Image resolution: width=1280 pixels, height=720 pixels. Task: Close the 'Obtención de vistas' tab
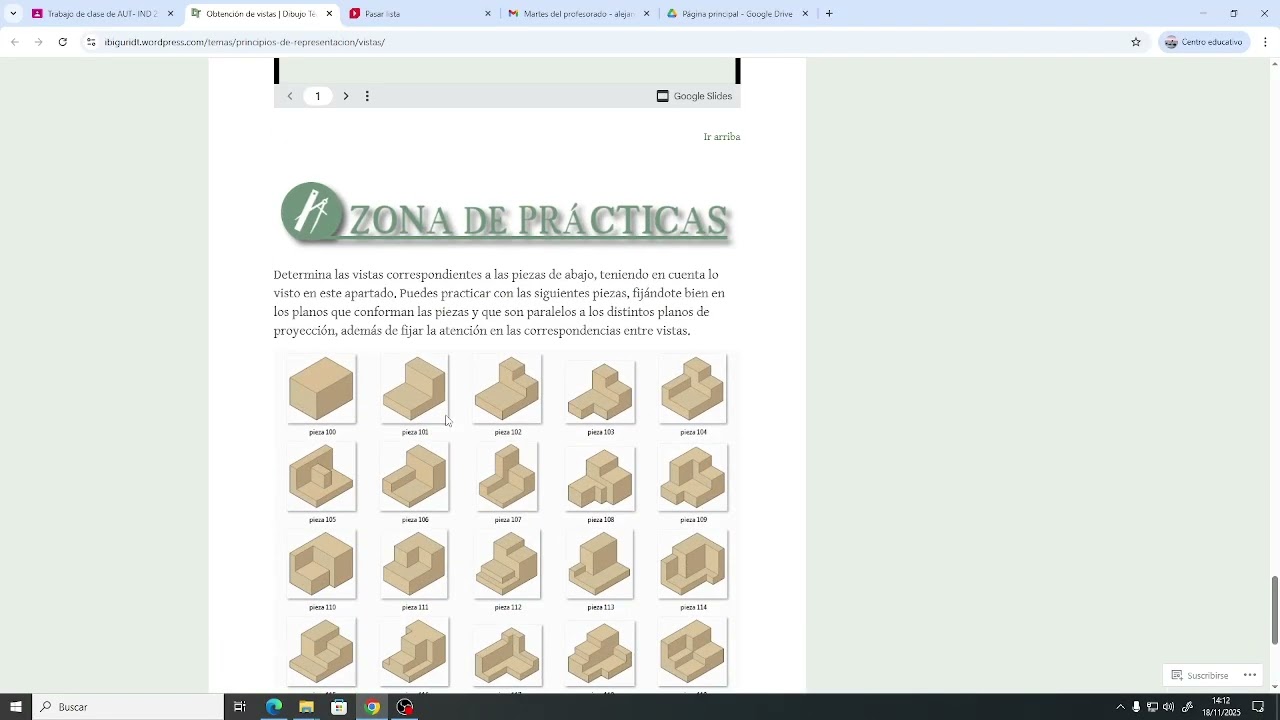click(x=329, y=14)
